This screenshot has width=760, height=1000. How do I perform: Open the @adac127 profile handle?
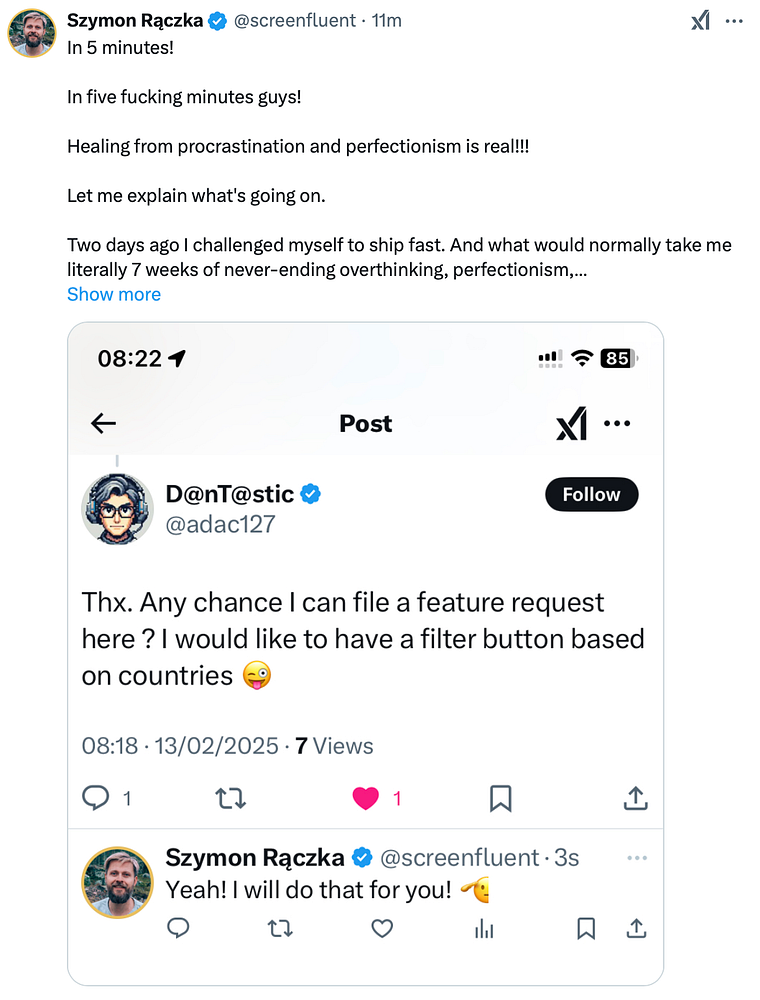pyautogui.click(x=220, y=523)
